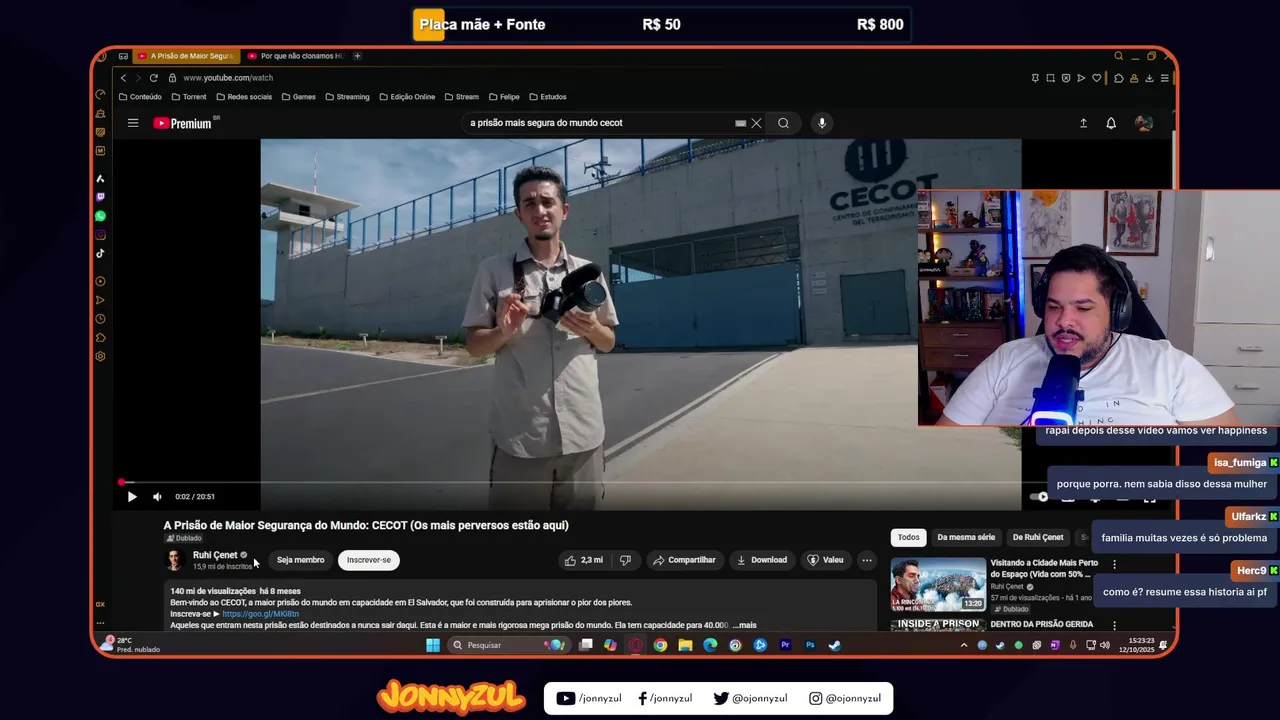
Task: Open the Ruhi Çenet channel name
Action: coord(215,555)
